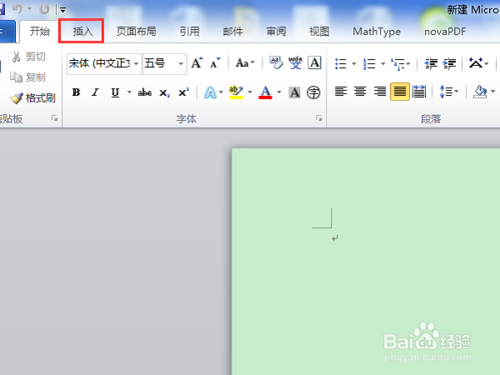
Task: Open the MathType tab
Action: 377,32
